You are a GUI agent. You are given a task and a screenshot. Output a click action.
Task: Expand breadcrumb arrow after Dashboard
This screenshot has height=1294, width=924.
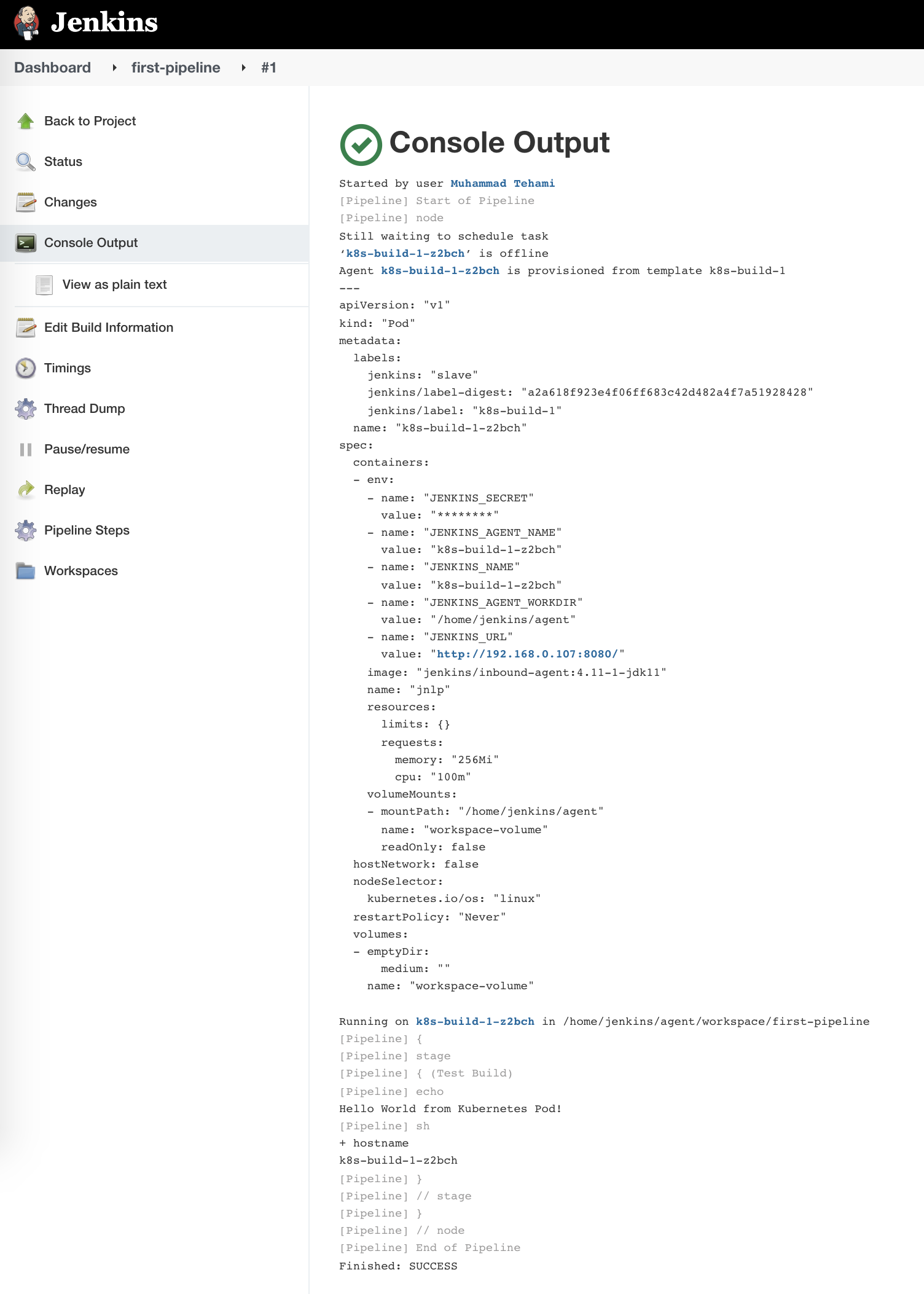pos(114,68)
